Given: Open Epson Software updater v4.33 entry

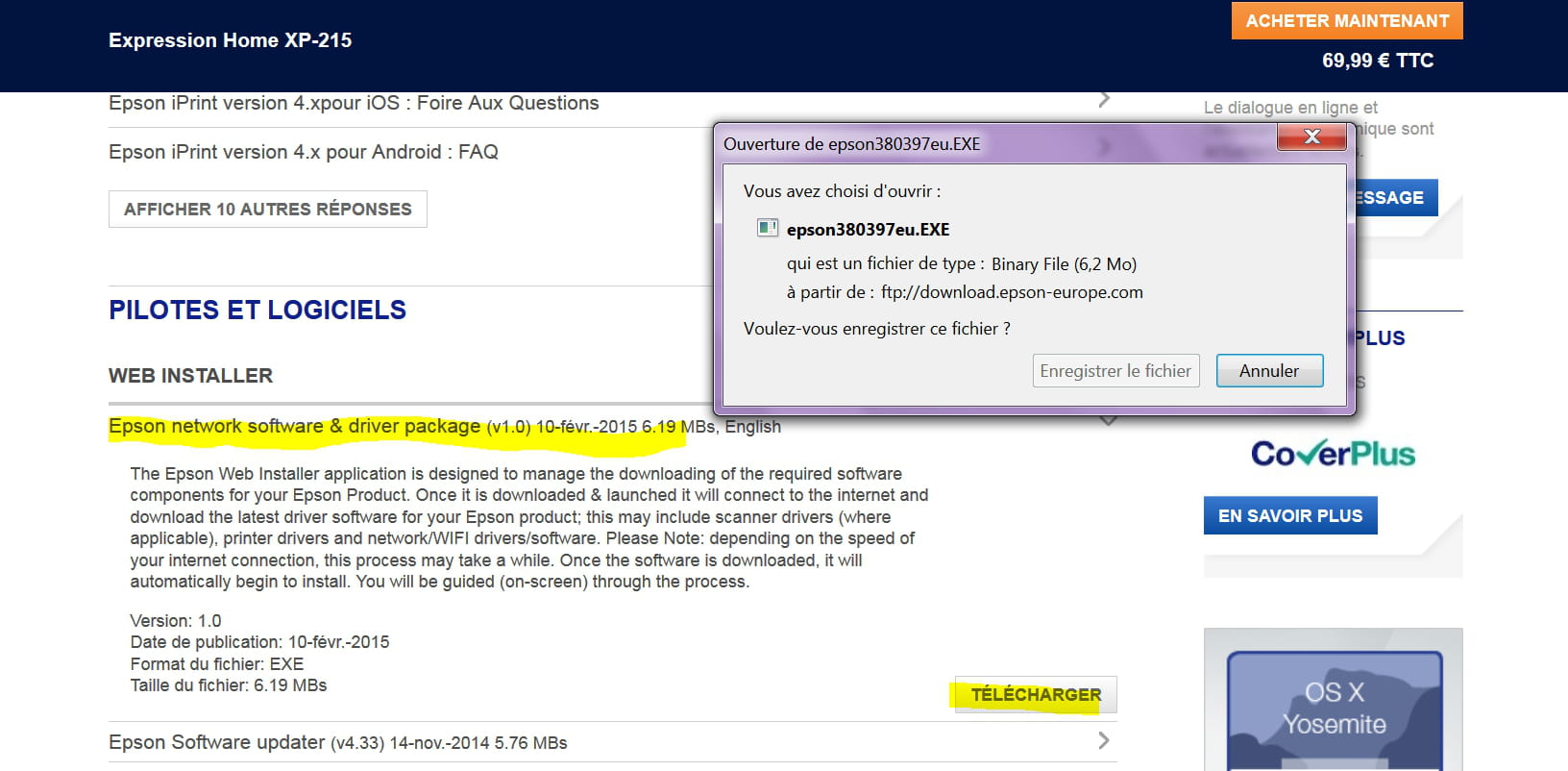Looking at the screenshot, I should click(338, 742).
